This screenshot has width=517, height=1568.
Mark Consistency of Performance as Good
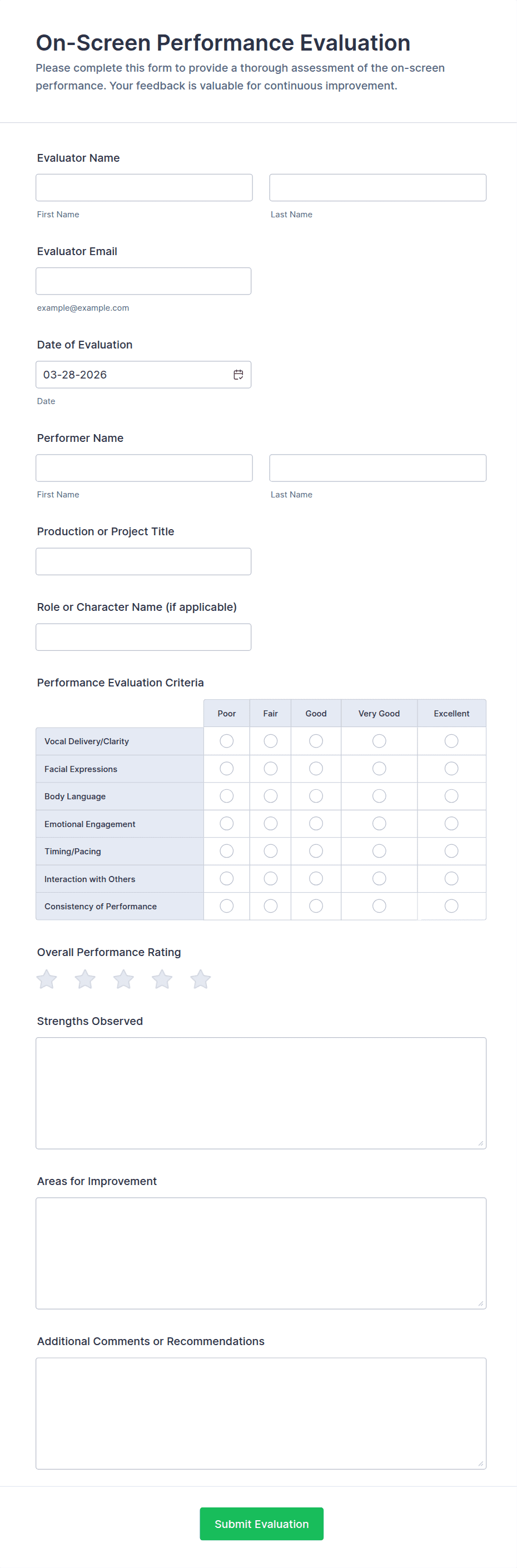[315, 906]
